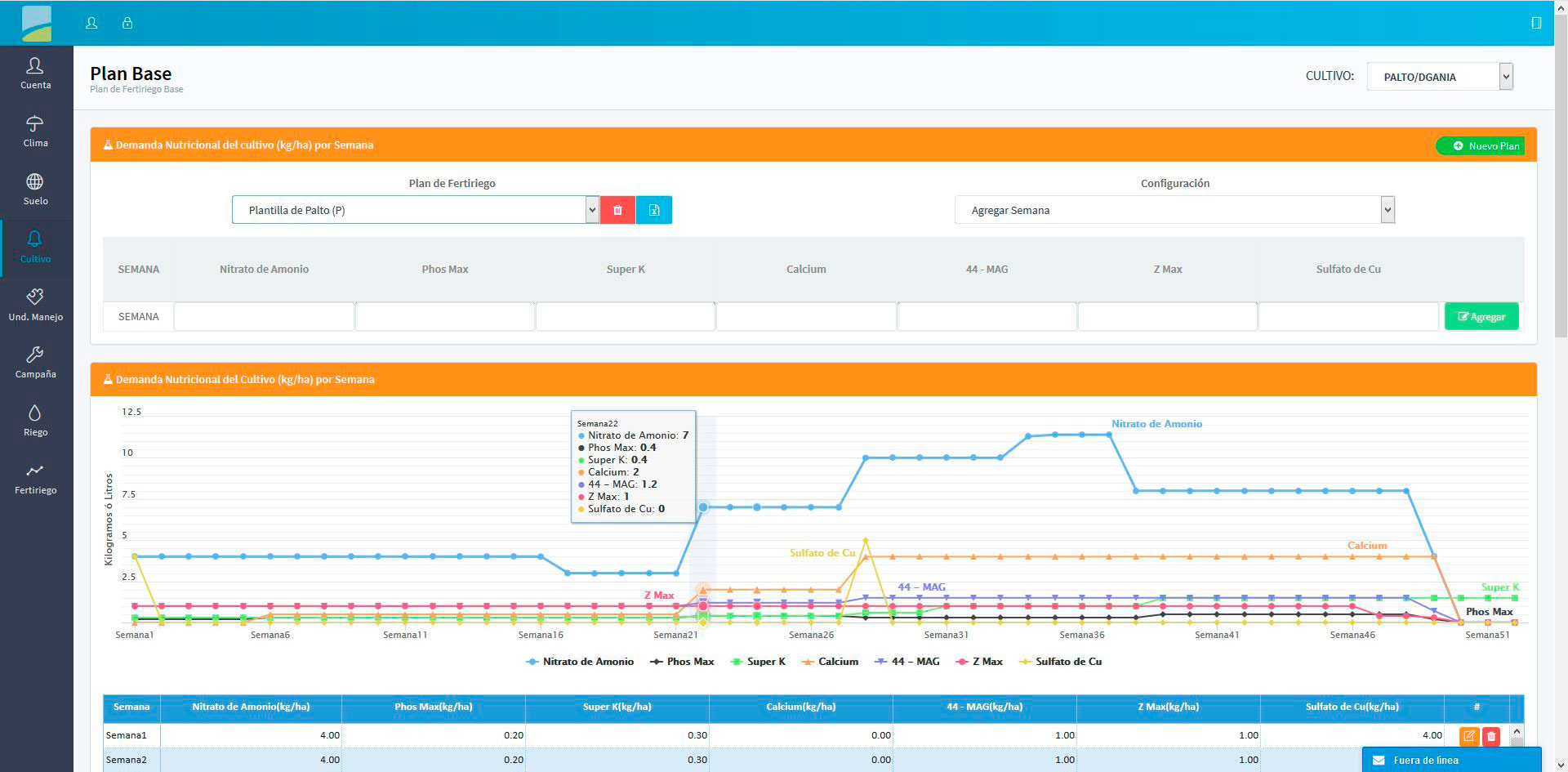The height and width of the screenshot is (772, 1568).
Task: Select the Semana1 table row label
Action: pyautogui.click(x=127, y=735)
